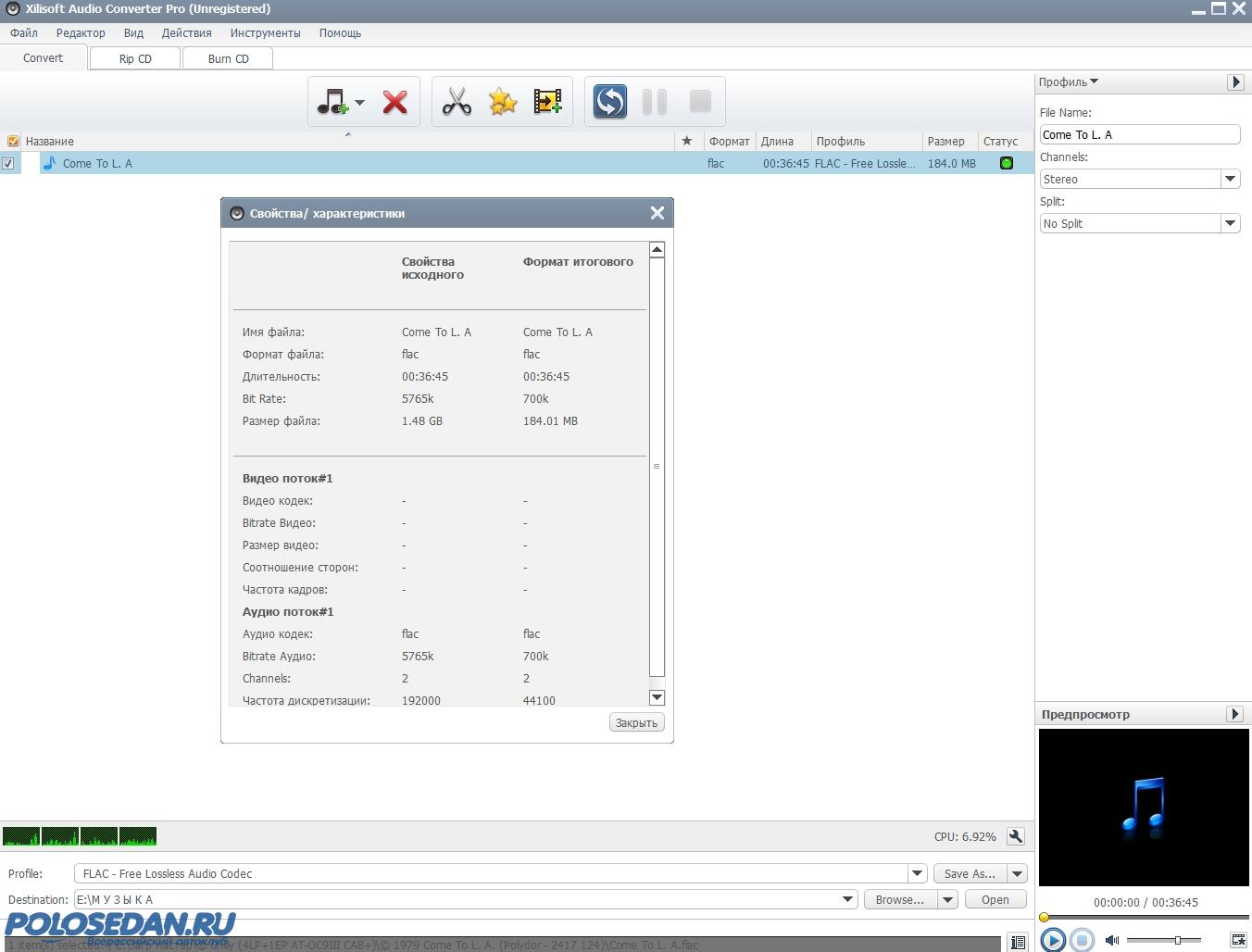Click the preview volume slider
Screen dimensions: 1252x952
(1164, 940)
